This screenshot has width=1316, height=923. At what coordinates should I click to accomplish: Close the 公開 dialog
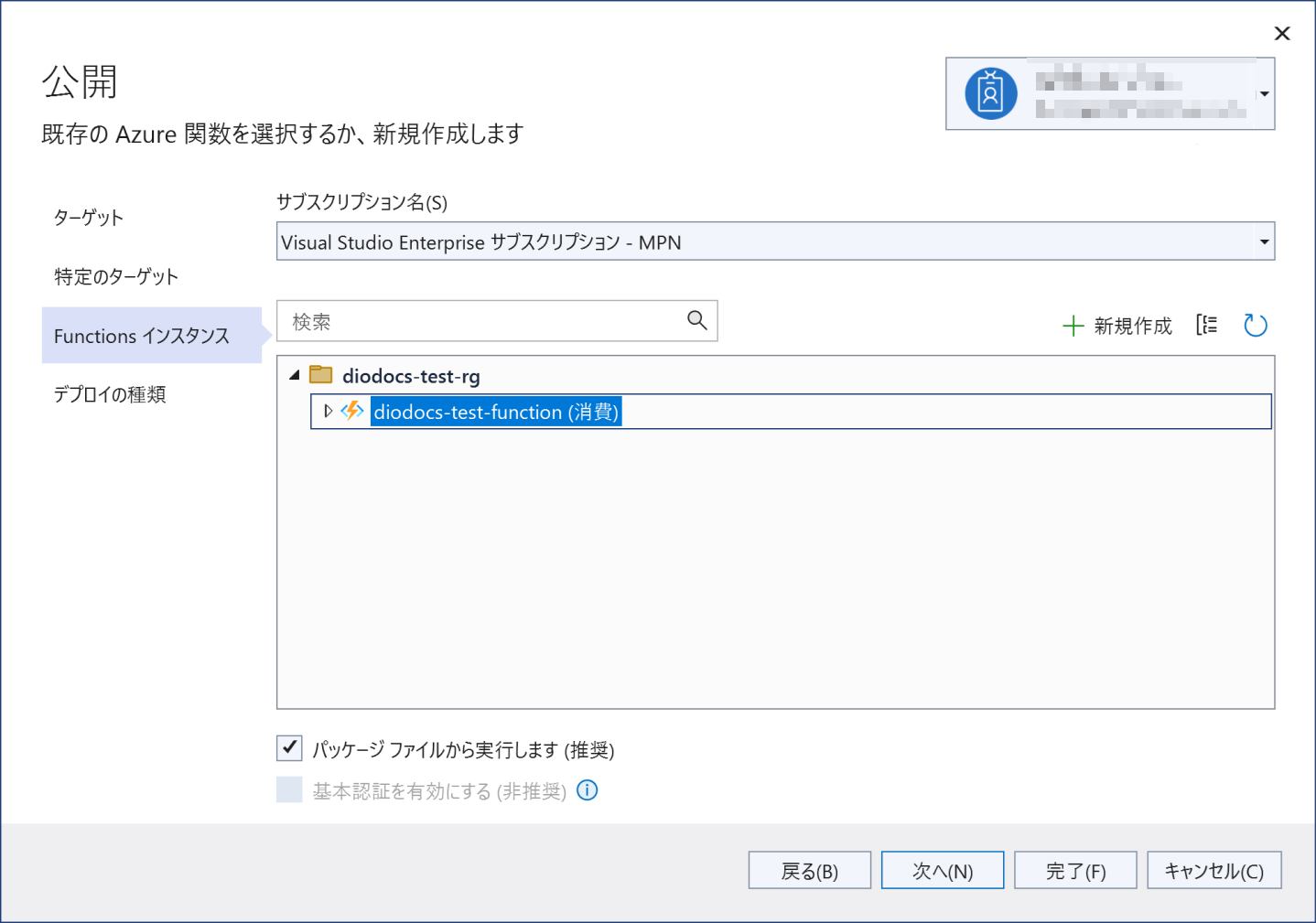1282,33
